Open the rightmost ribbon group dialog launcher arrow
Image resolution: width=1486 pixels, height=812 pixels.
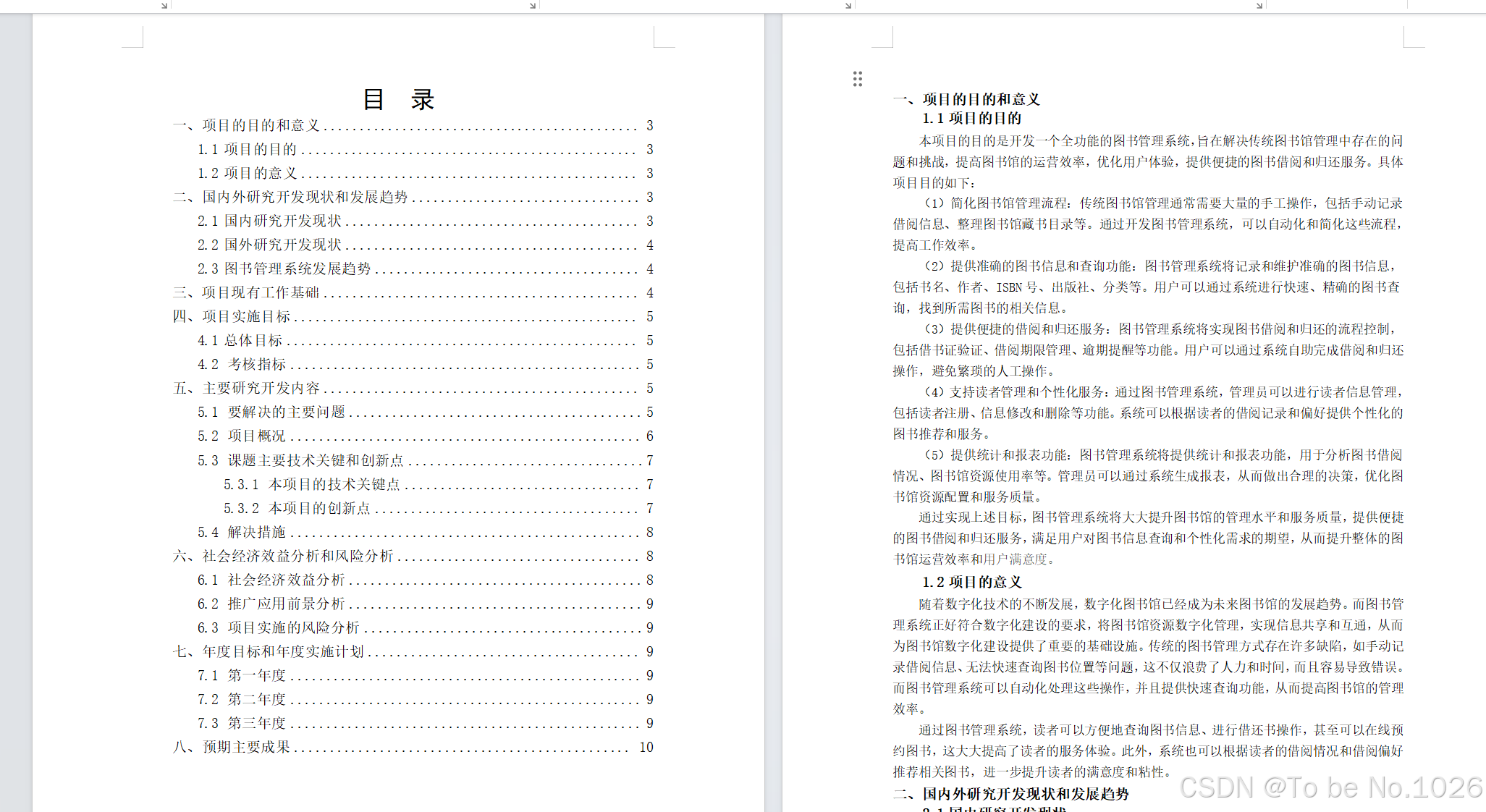pyautogui.click(x=1259, y=5)
